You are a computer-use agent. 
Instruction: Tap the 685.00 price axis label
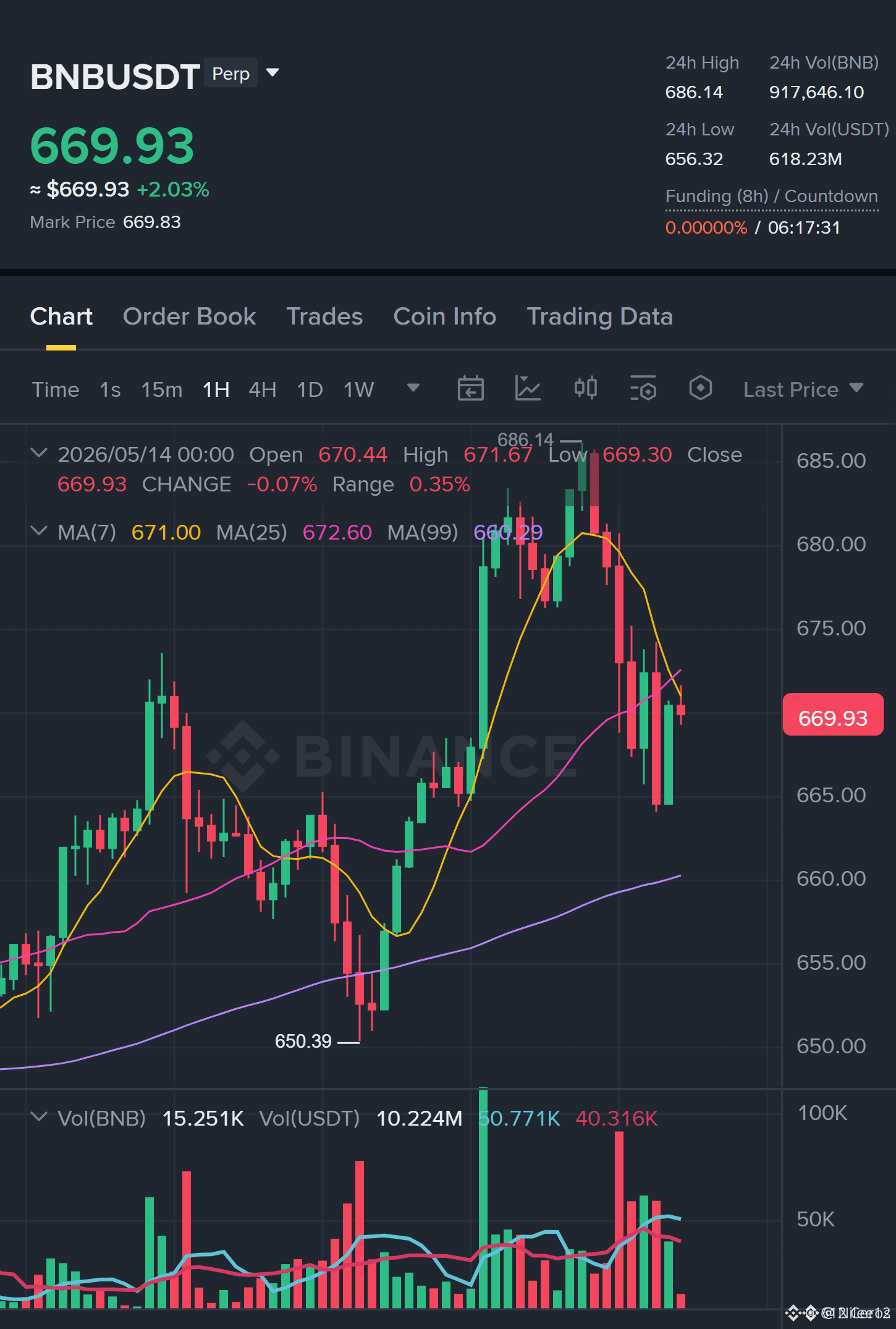click(831, 461)
